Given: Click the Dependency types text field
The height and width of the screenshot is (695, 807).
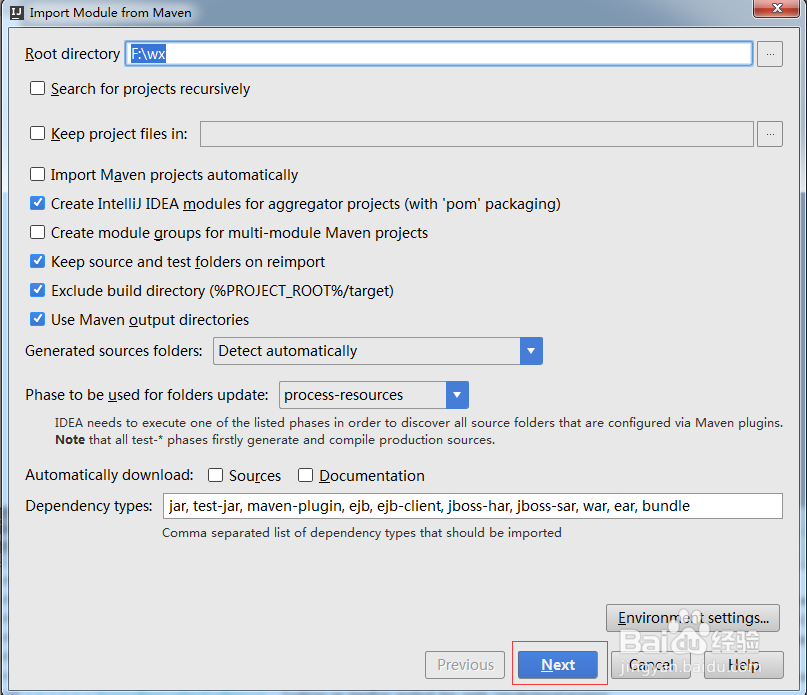Looking at the screenshot, I should (x=472, y=506).
